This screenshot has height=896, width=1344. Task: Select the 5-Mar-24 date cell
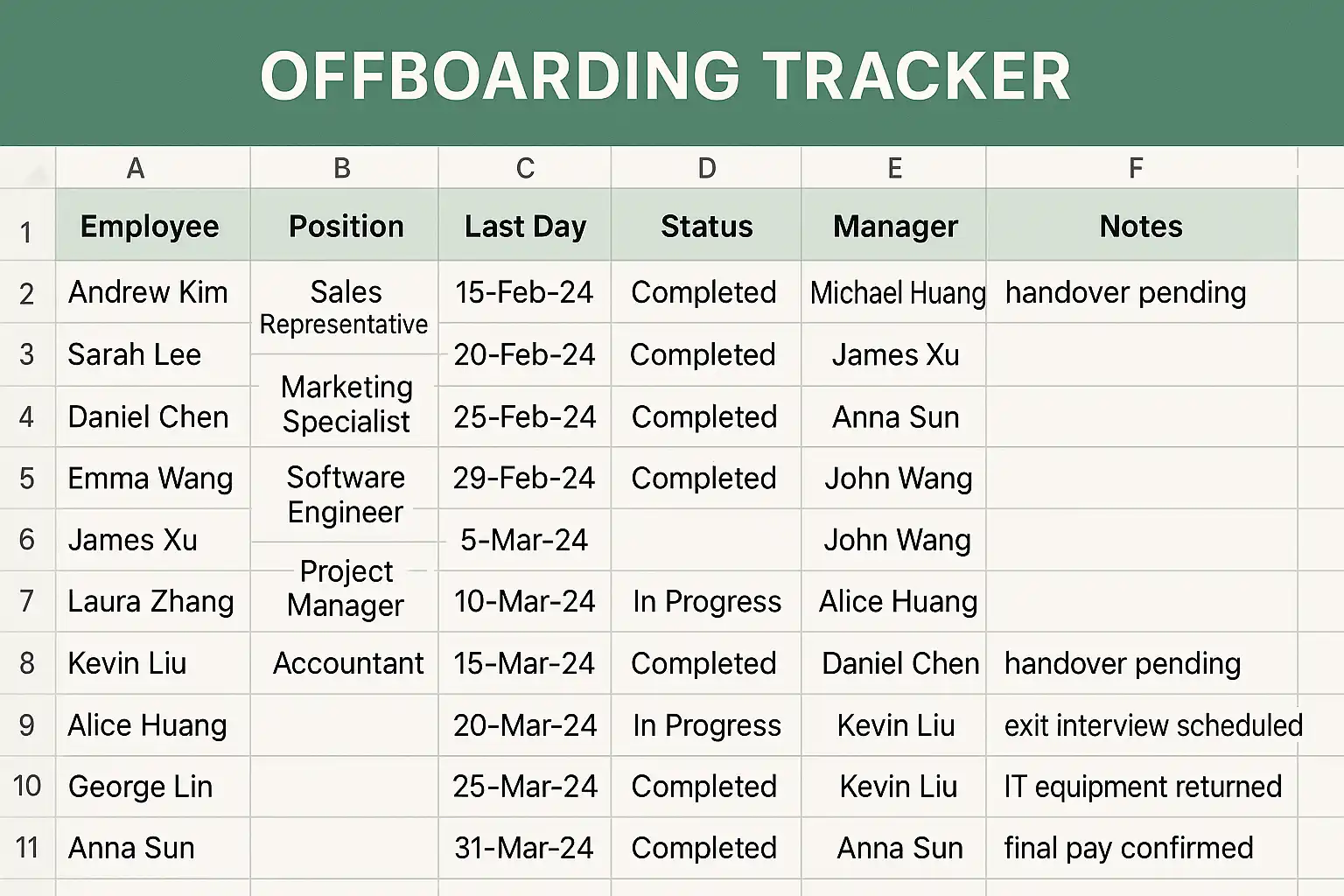click(524, 540)
